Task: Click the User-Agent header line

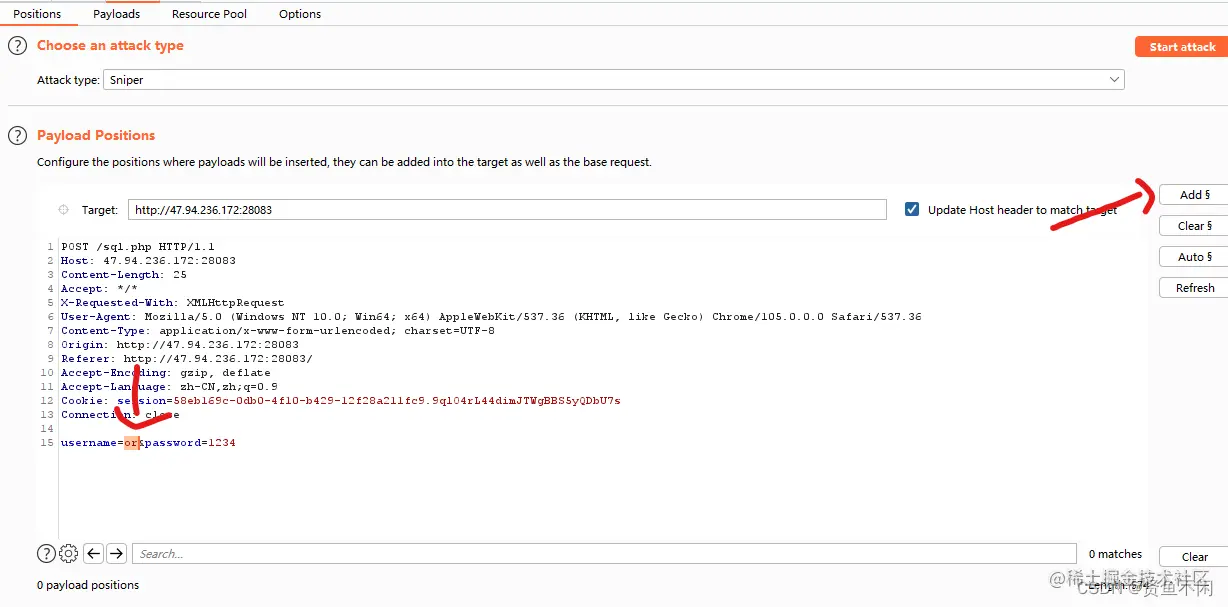Action: click(x=491, y=317)
